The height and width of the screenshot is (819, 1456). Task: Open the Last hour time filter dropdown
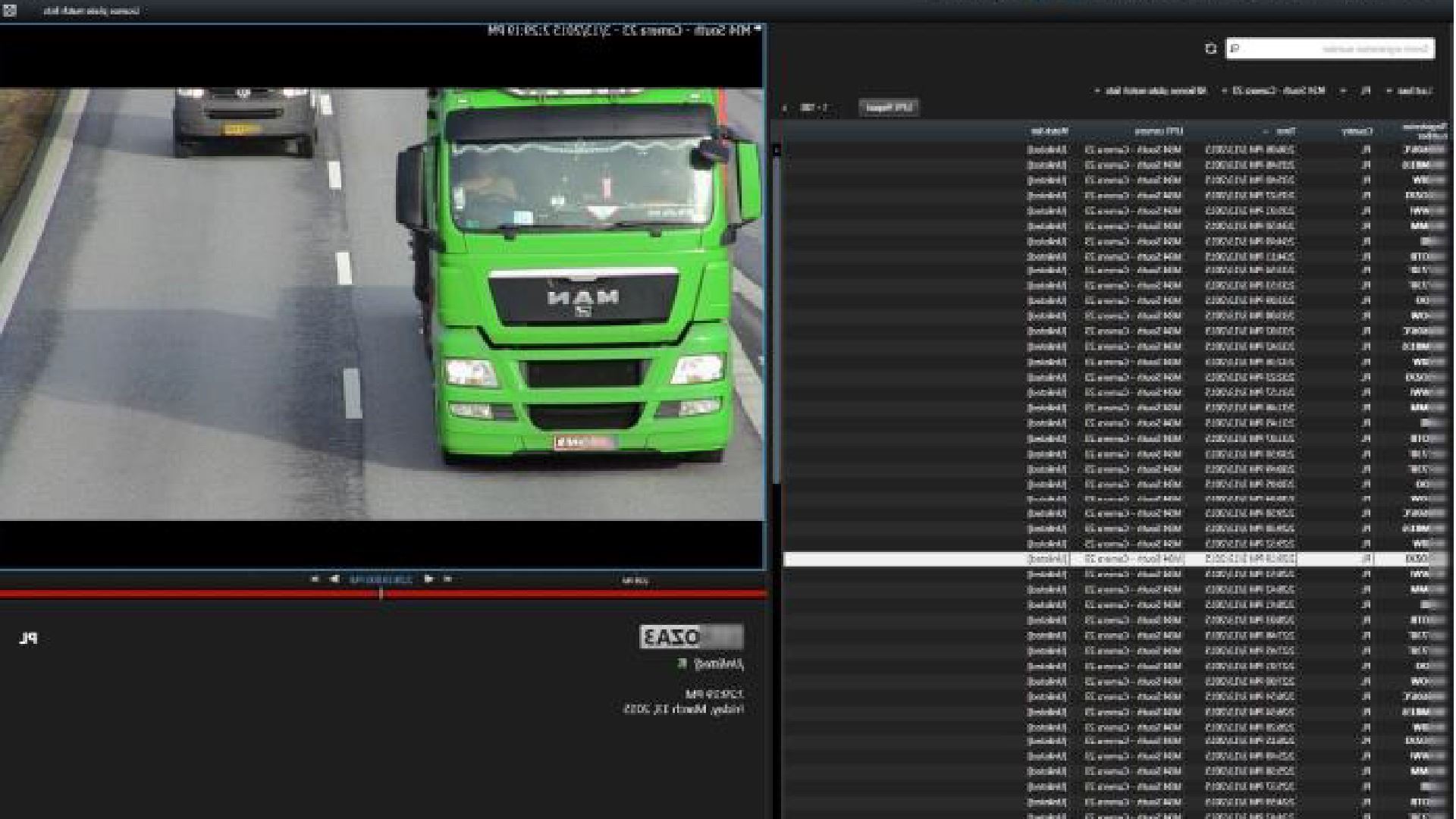click(1410, 90)
